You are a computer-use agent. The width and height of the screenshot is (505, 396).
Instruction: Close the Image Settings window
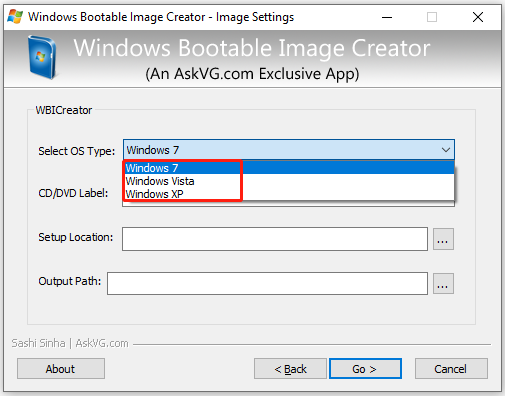point(478,17)
